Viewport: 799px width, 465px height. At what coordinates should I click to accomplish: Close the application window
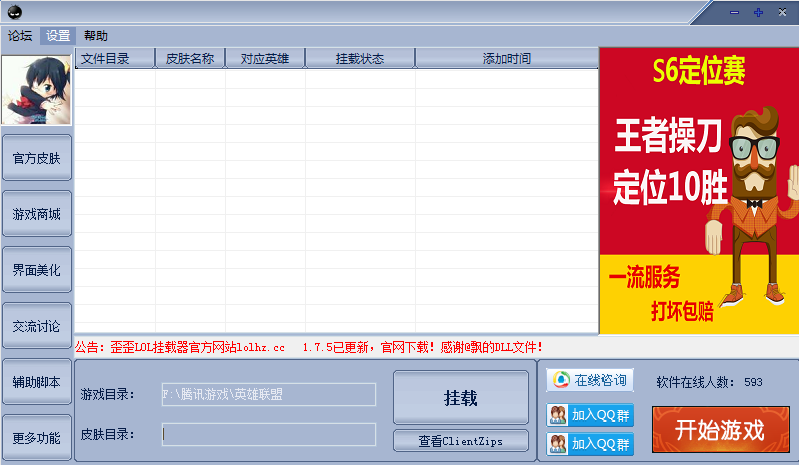coord(782,12)
